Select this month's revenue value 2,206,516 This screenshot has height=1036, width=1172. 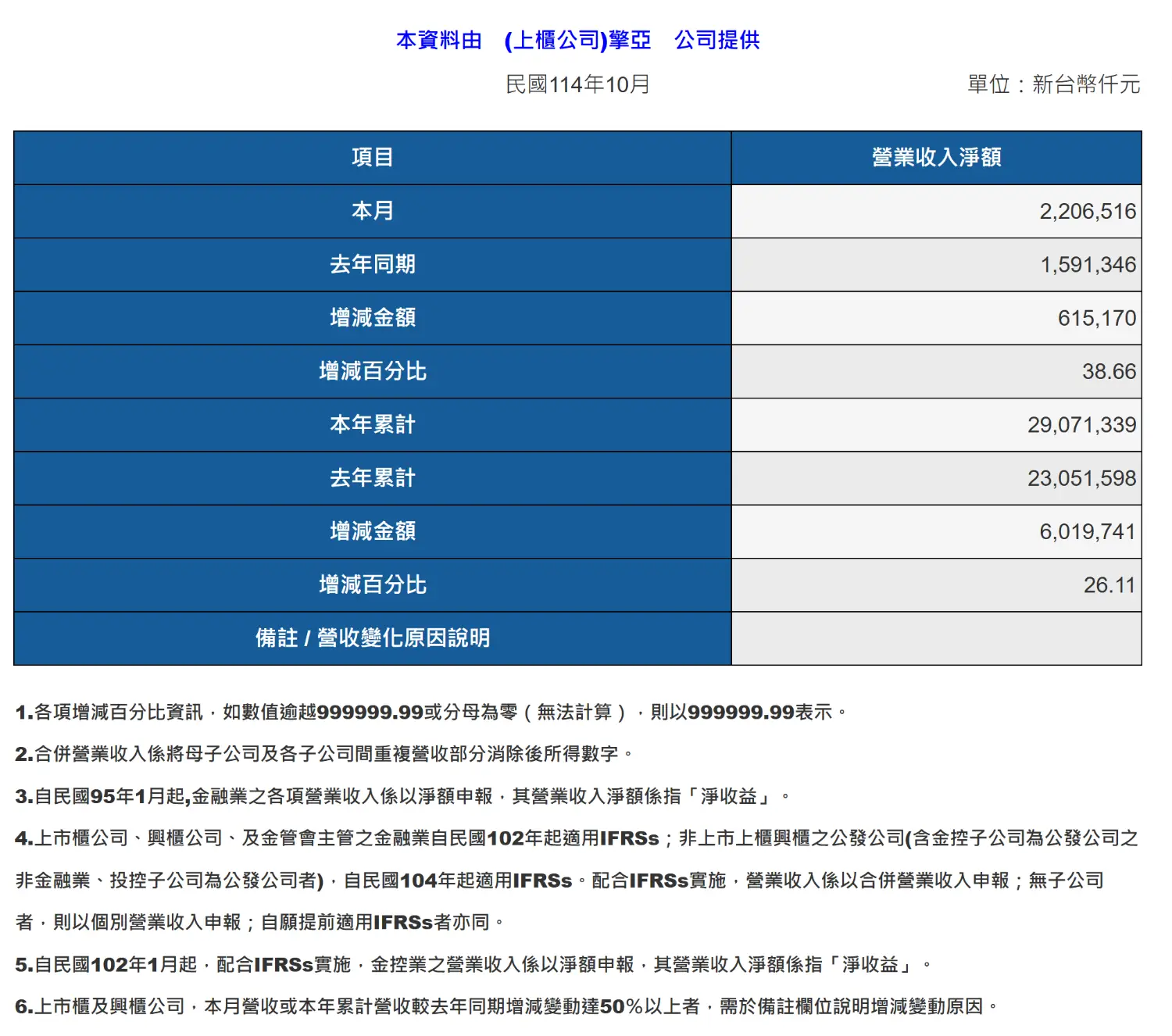[x=1087, y=212]
